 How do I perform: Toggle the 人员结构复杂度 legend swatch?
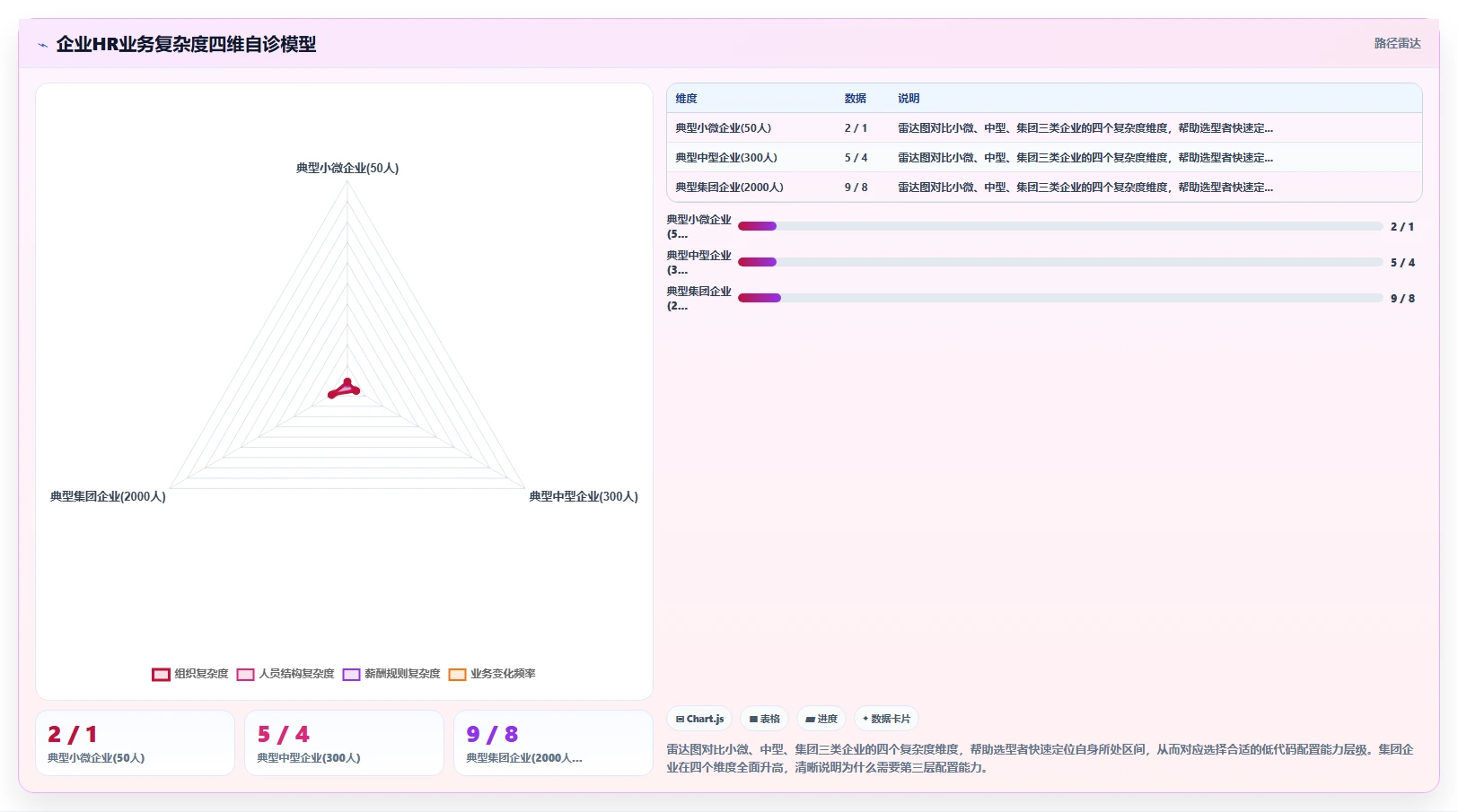click(245, 675)
